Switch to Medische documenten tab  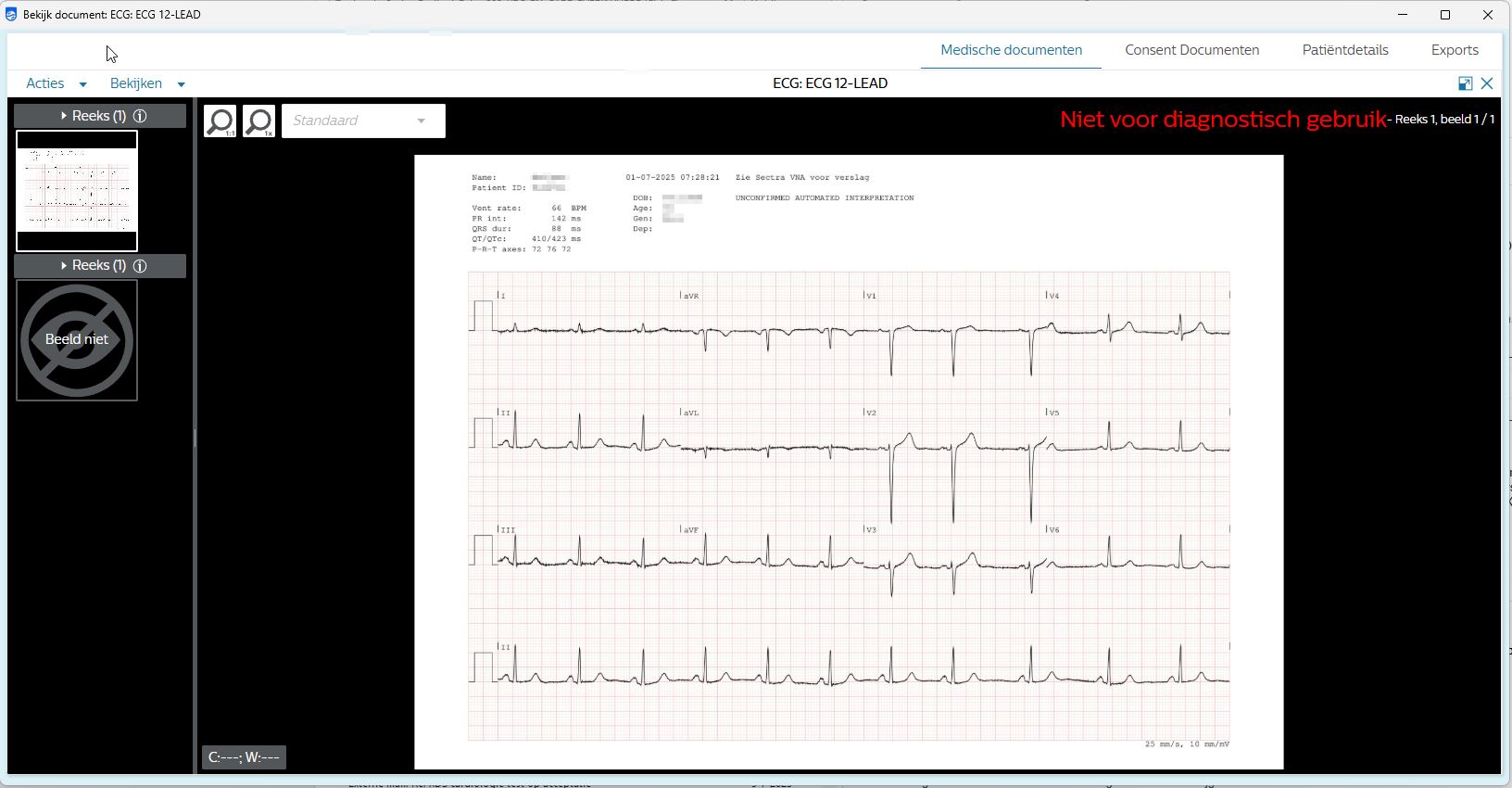click(x=1011, y=50)
